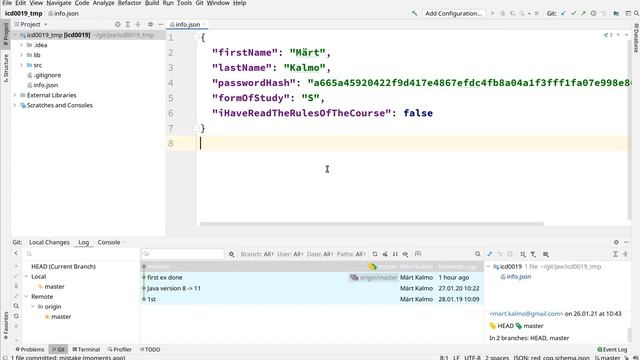This screenshot has height=360, width=640.
Task: Toggle the Structure tool window side tab
Action: (6, 69)
